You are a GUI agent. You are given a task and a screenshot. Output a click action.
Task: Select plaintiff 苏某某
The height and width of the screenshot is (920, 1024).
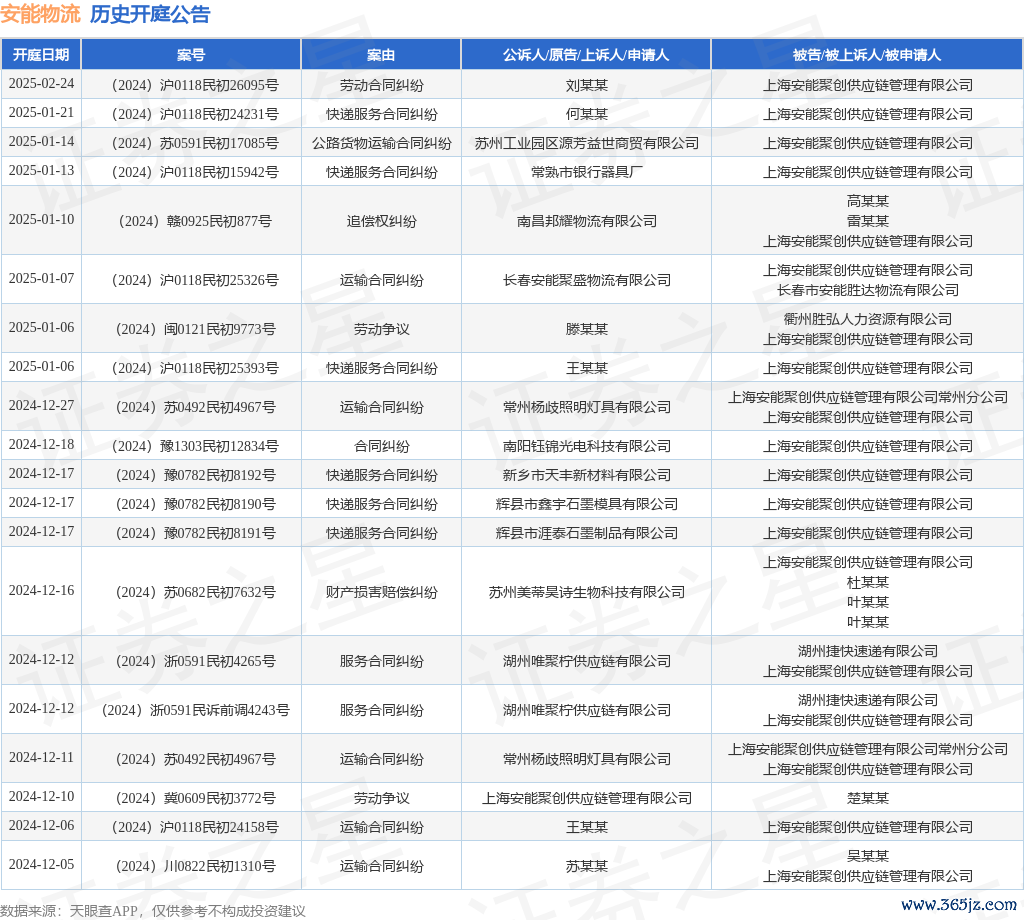[586, 866]
